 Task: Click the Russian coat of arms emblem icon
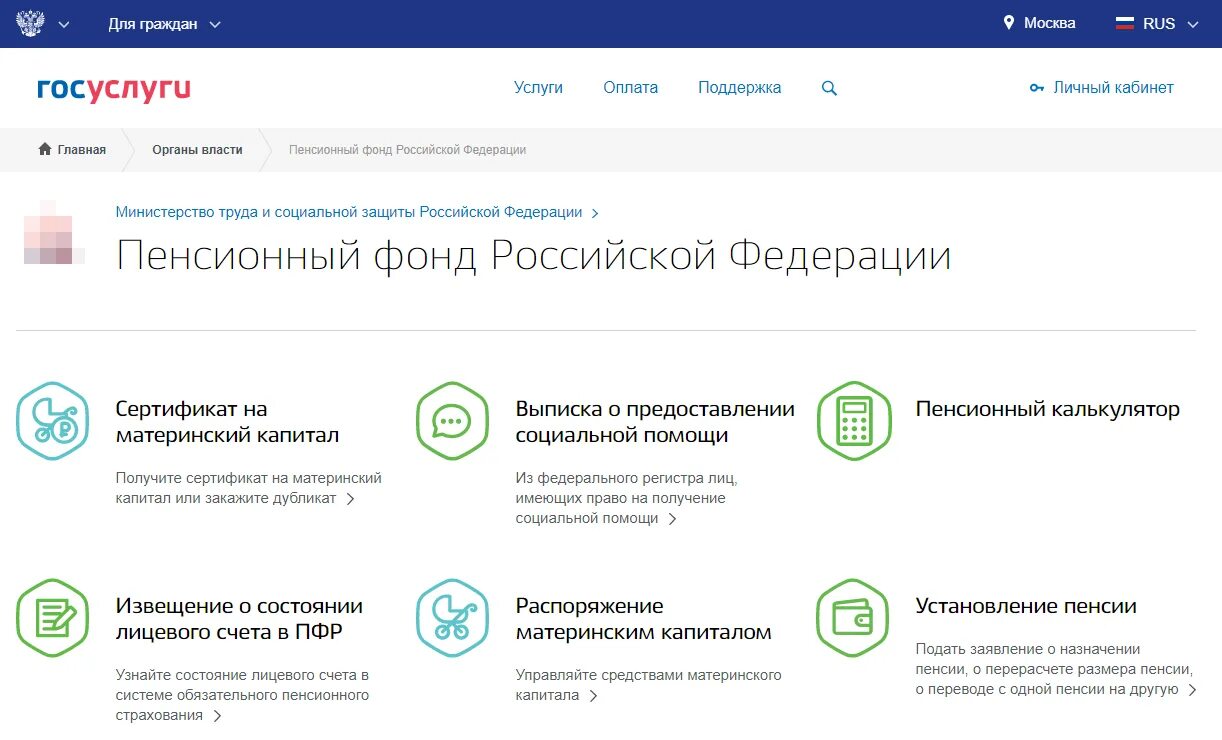click(30, 23)
